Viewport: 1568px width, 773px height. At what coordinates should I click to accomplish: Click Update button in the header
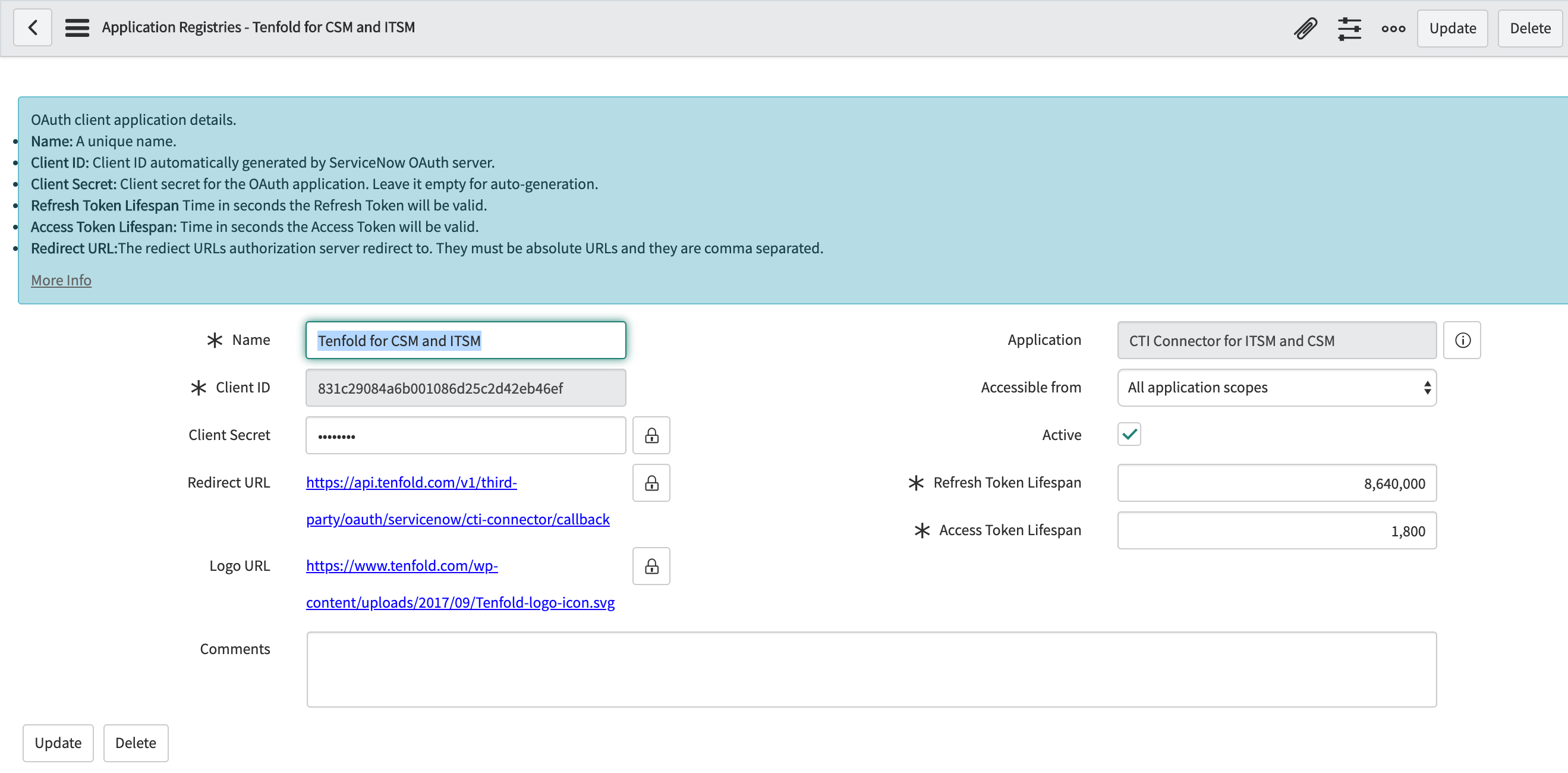point(1452,28)
